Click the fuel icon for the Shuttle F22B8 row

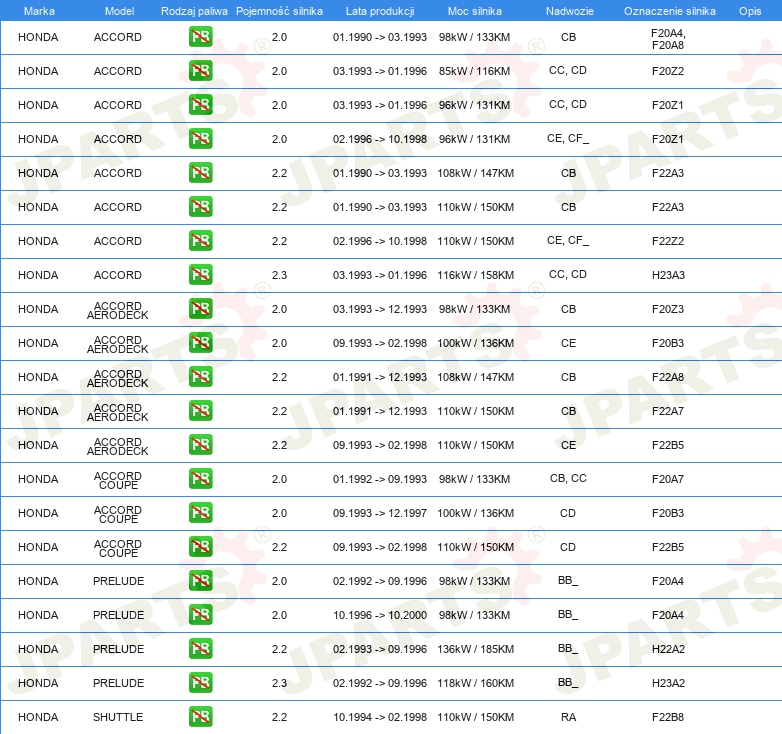200,717
